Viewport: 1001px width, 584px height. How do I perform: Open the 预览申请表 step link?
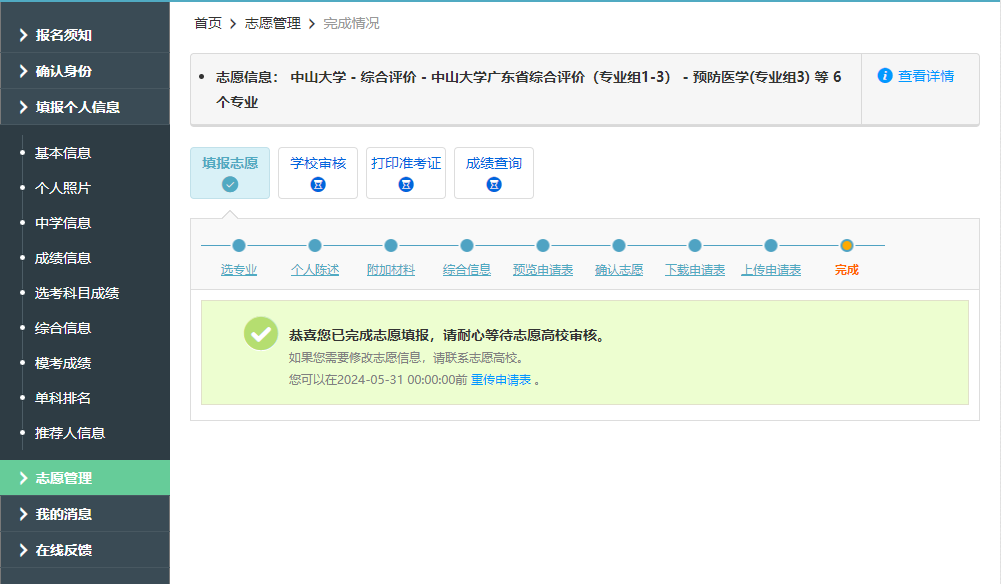(543, 270)
